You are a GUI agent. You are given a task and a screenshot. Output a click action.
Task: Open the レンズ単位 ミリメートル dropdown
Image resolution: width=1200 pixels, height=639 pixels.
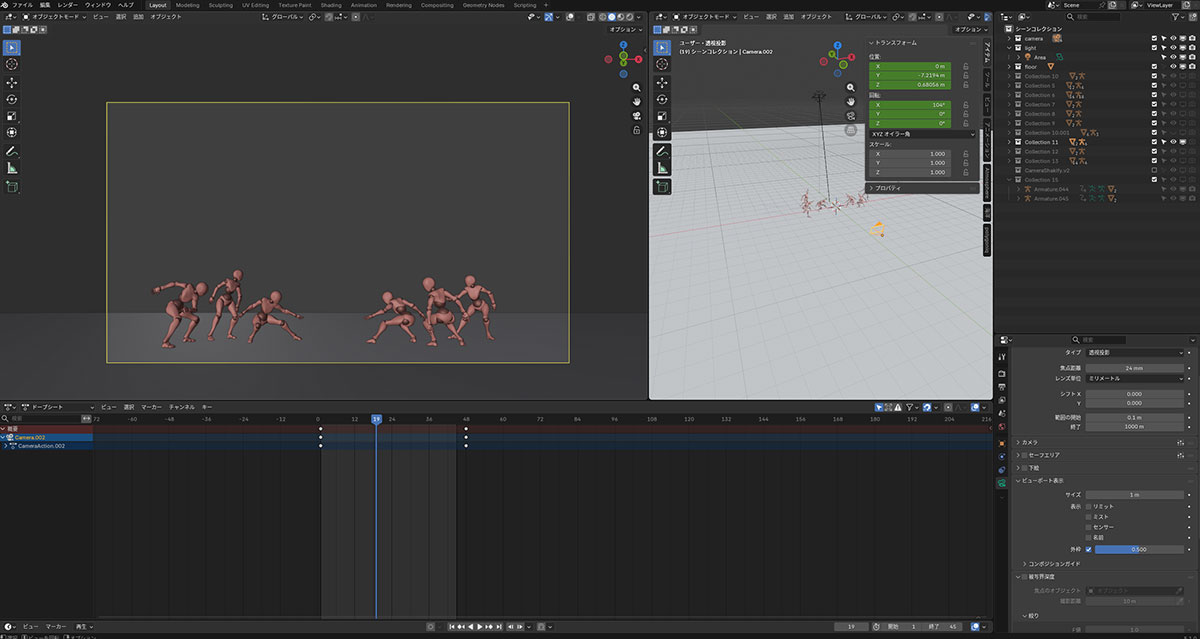(x=1135, y=379)
